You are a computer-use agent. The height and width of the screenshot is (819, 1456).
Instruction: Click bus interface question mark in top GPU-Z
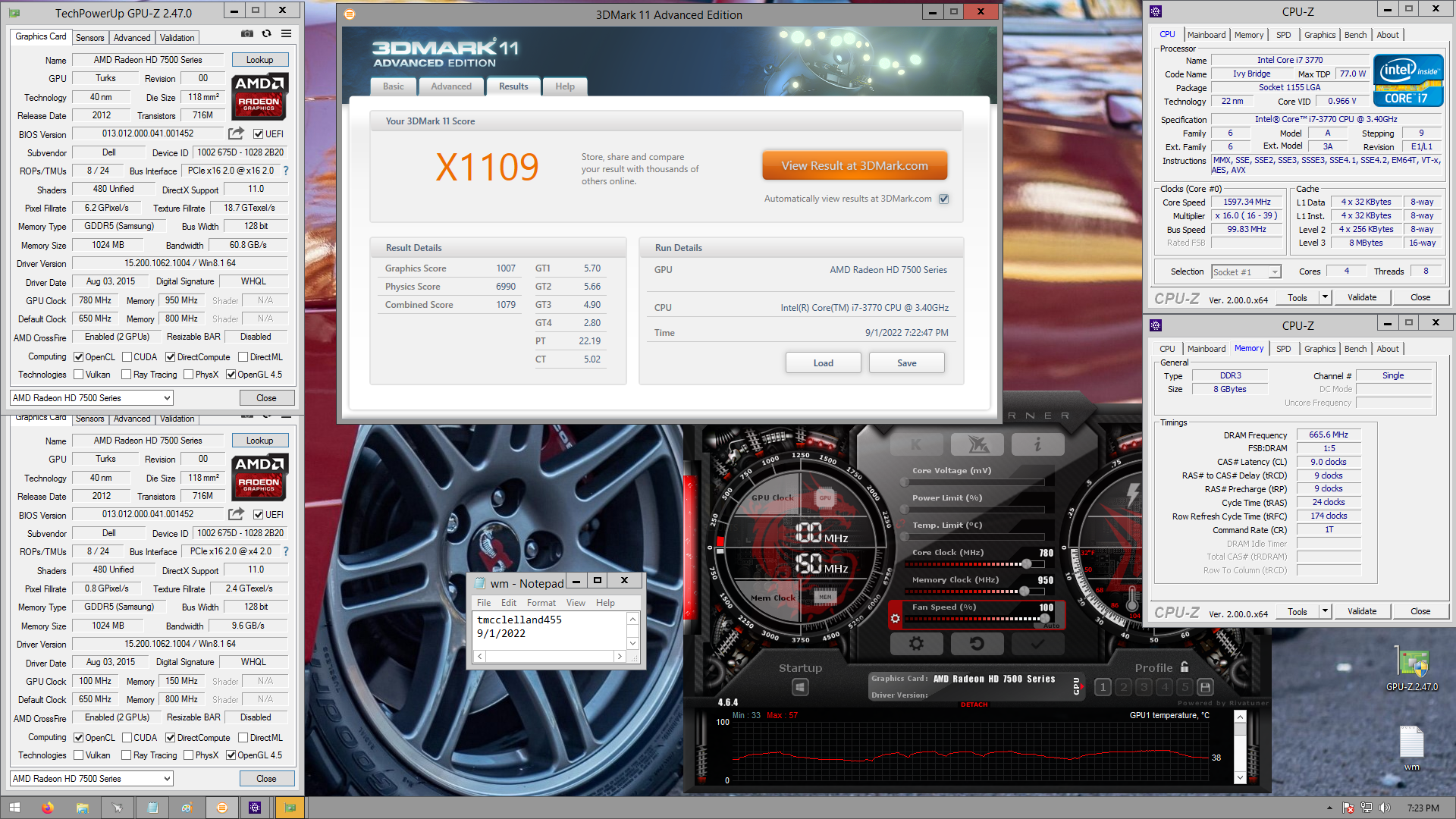click(x=286, y=171)
